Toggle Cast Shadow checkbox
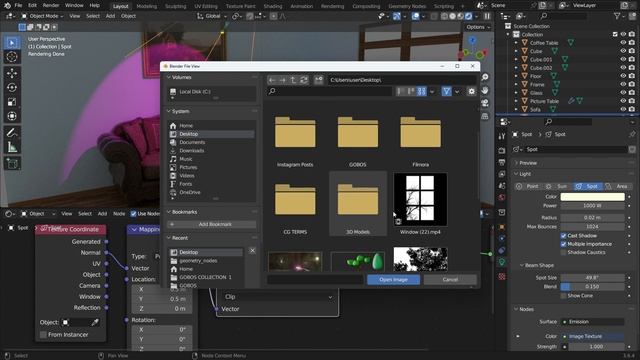The height and width of the screenshot is (360, 640). (x=564, y=236)
